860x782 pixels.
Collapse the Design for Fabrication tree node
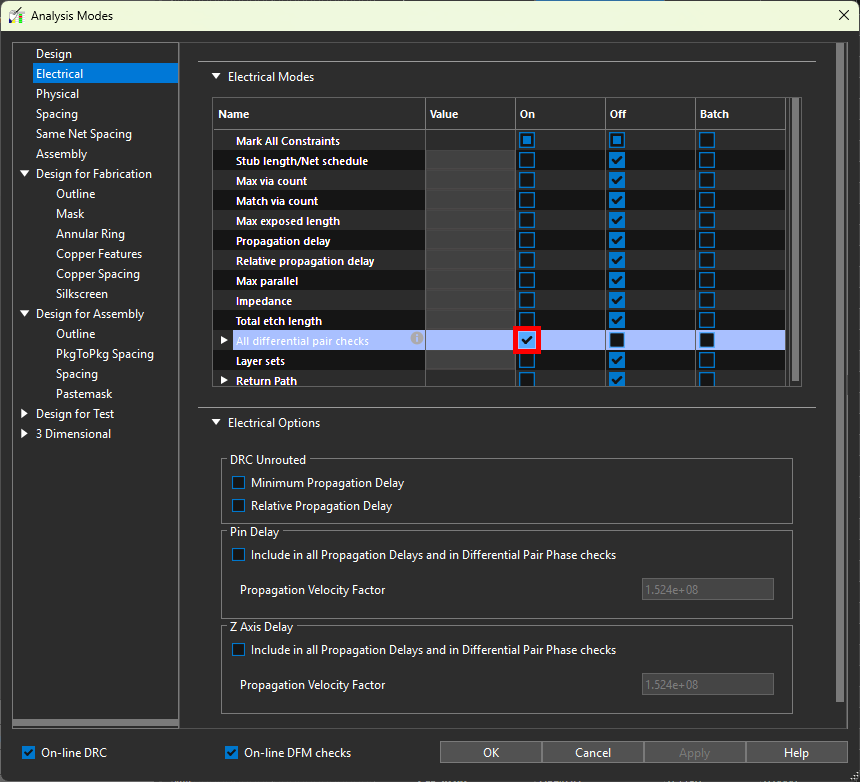(x=25, y=174)
